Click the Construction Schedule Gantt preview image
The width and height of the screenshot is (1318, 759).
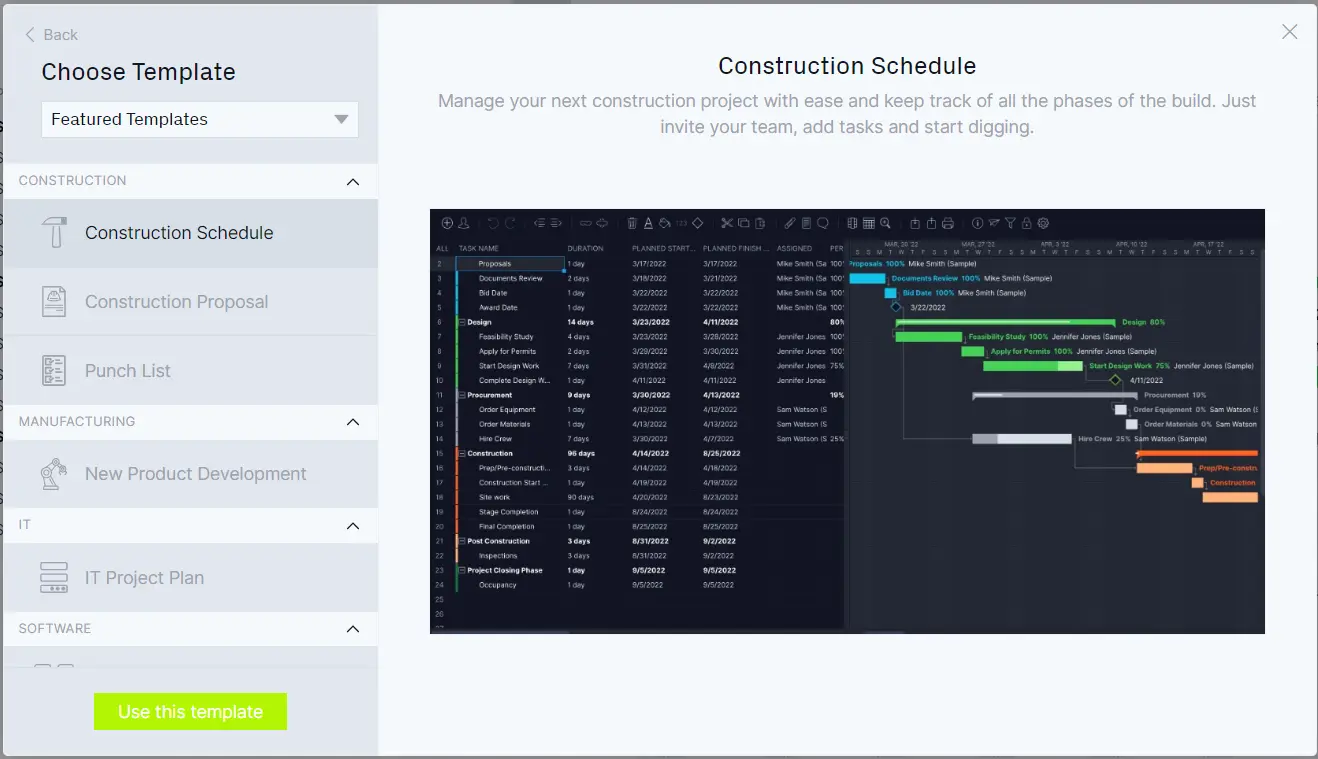(x=847, y=421)
